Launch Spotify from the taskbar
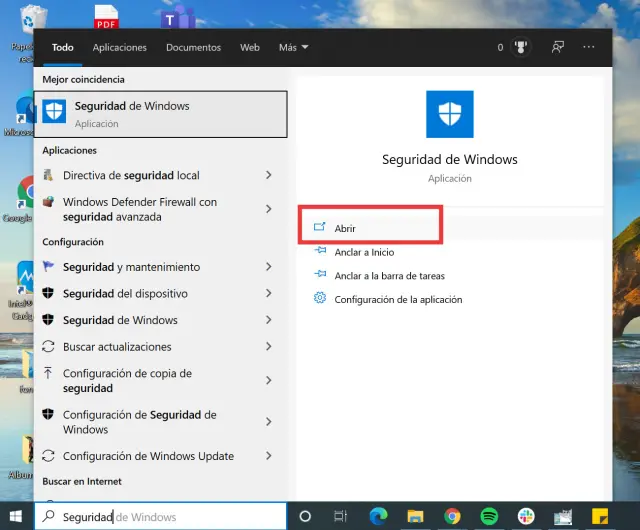 coord(489,516)
